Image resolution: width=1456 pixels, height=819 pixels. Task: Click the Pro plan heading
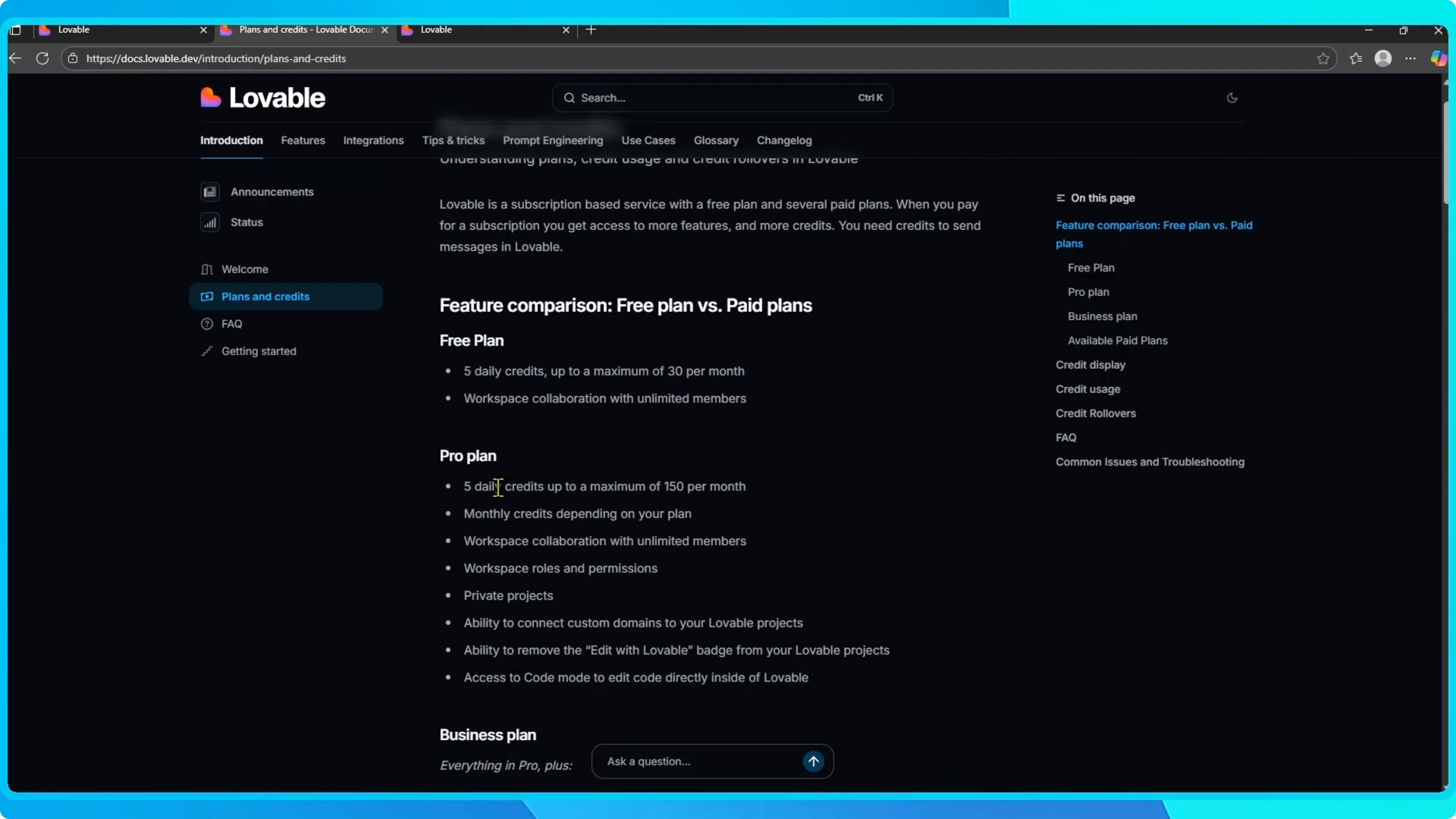point(468,455)
